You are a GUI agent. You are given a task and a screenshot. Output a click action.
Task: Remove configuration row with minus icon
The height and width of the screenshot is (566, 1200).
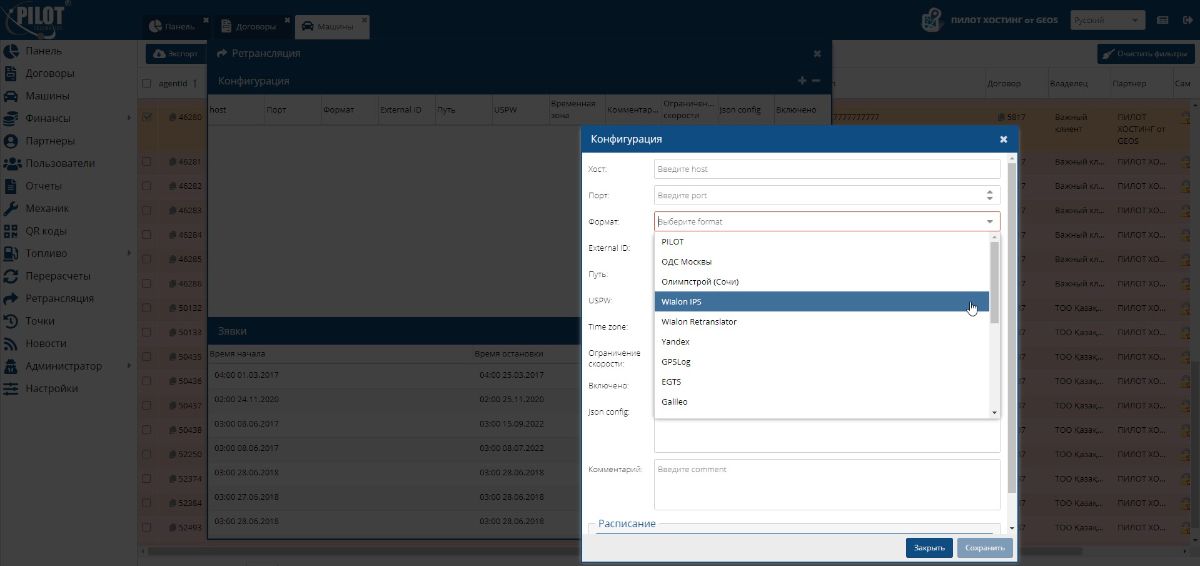click(816, 81)
